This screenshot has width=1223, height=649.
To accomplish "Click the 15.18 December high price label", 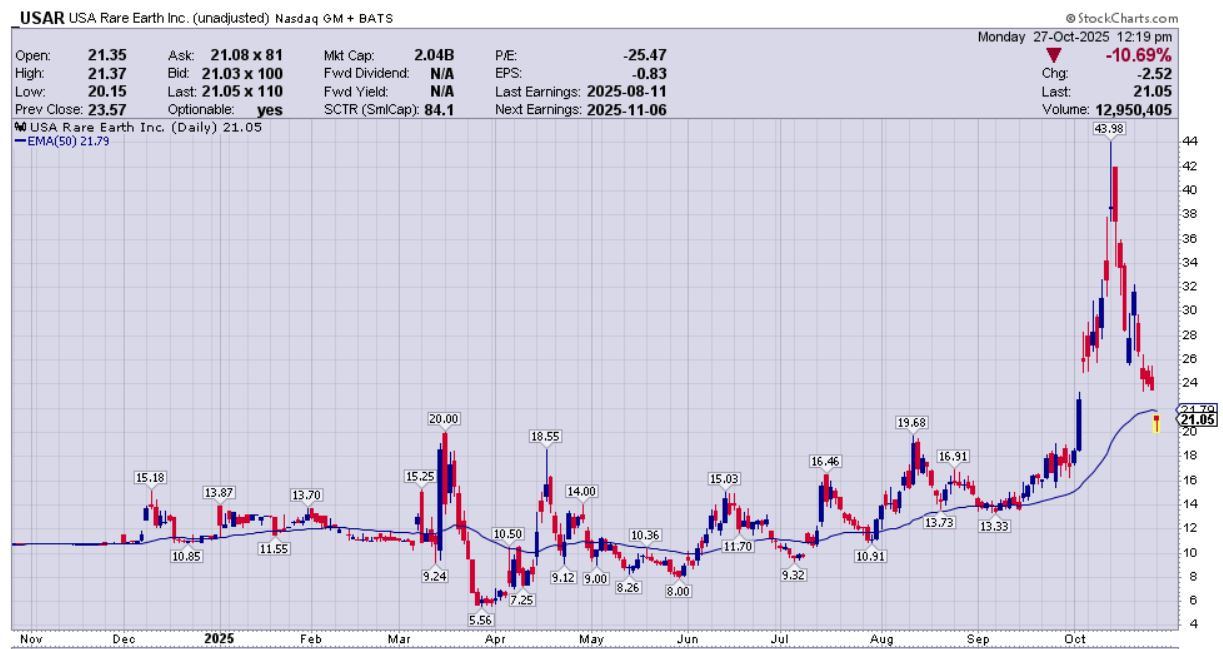I will 151,477.
